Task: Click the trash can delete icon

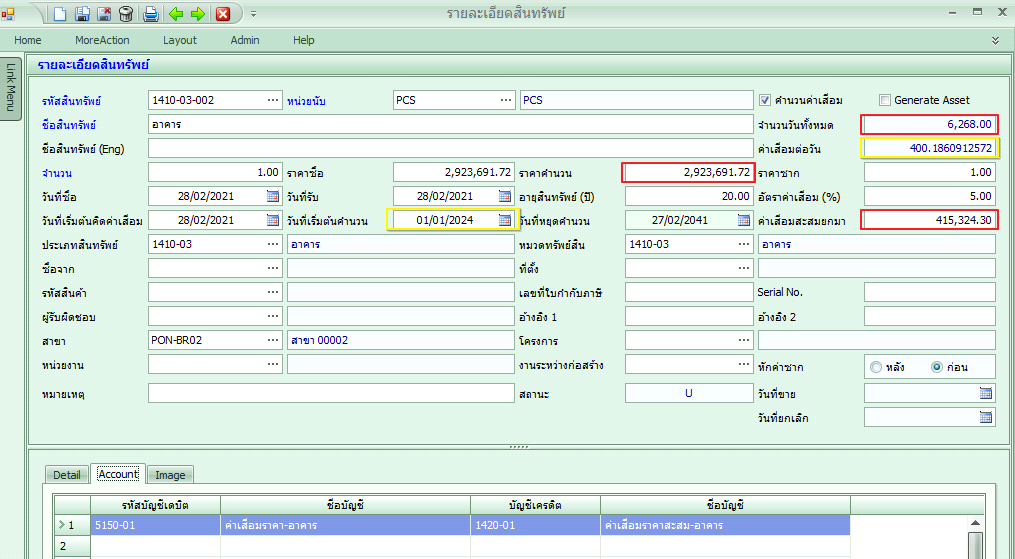Action: click(126, 14)
